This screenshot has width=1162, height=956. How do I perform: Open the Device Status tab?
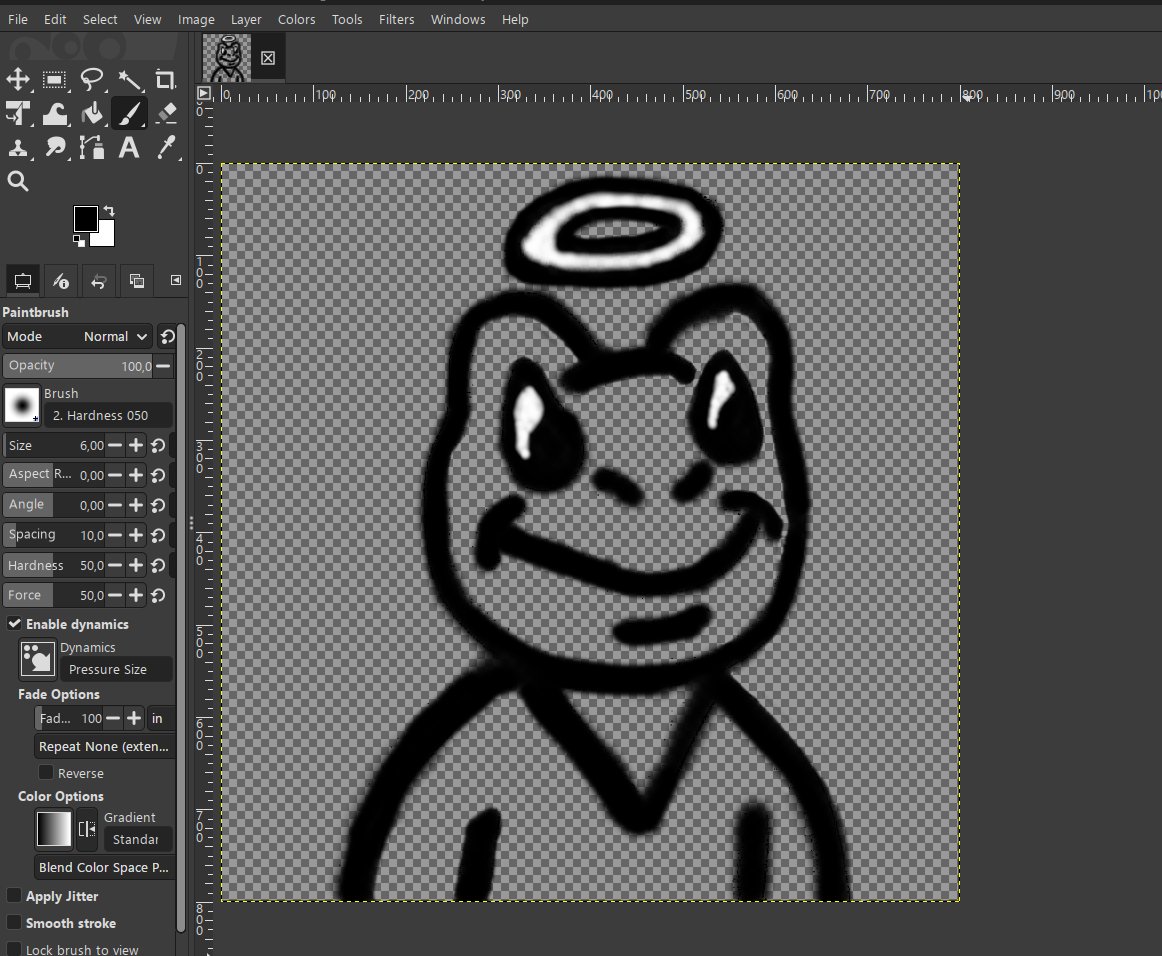pyautogui.click(x=61, y=281)
